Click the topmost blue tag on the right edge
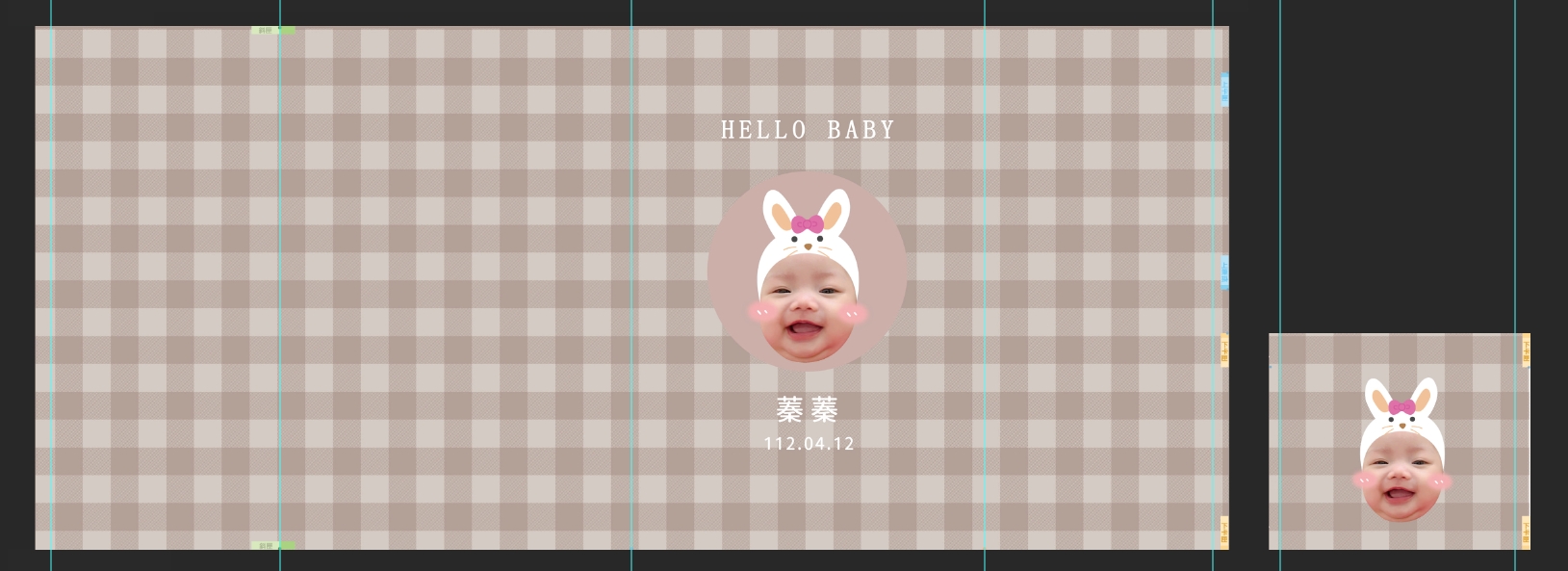The width and height of the screenshot is (1568, 571). tap(1224, 90)
